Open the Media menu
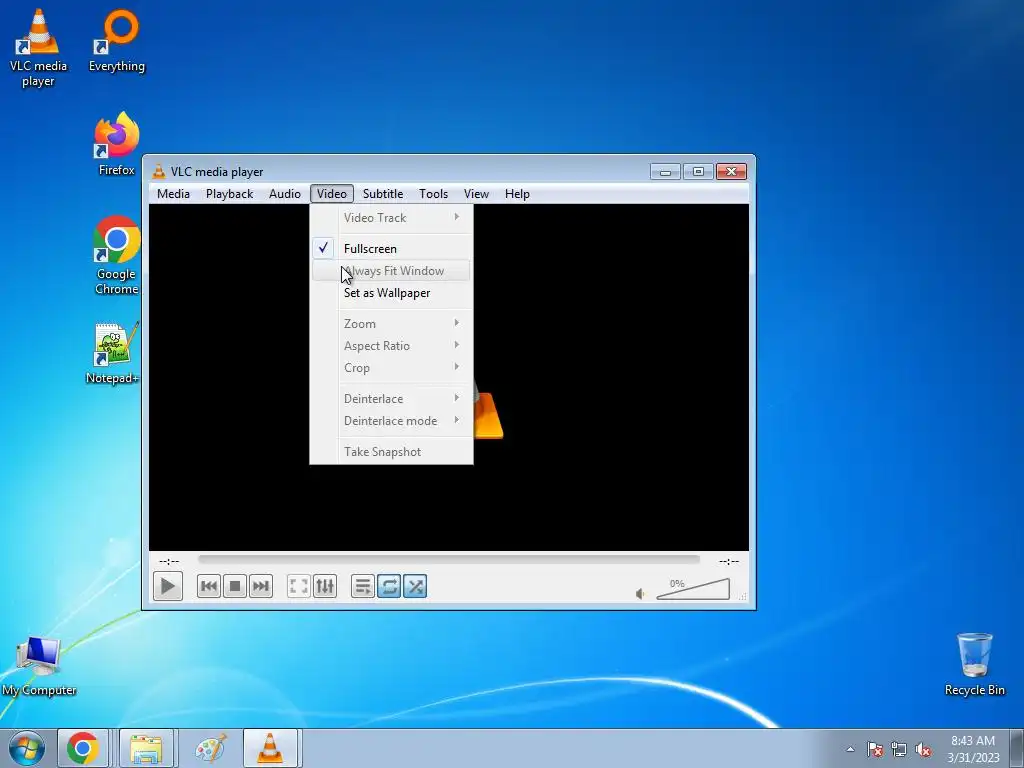 pos(173,194)
